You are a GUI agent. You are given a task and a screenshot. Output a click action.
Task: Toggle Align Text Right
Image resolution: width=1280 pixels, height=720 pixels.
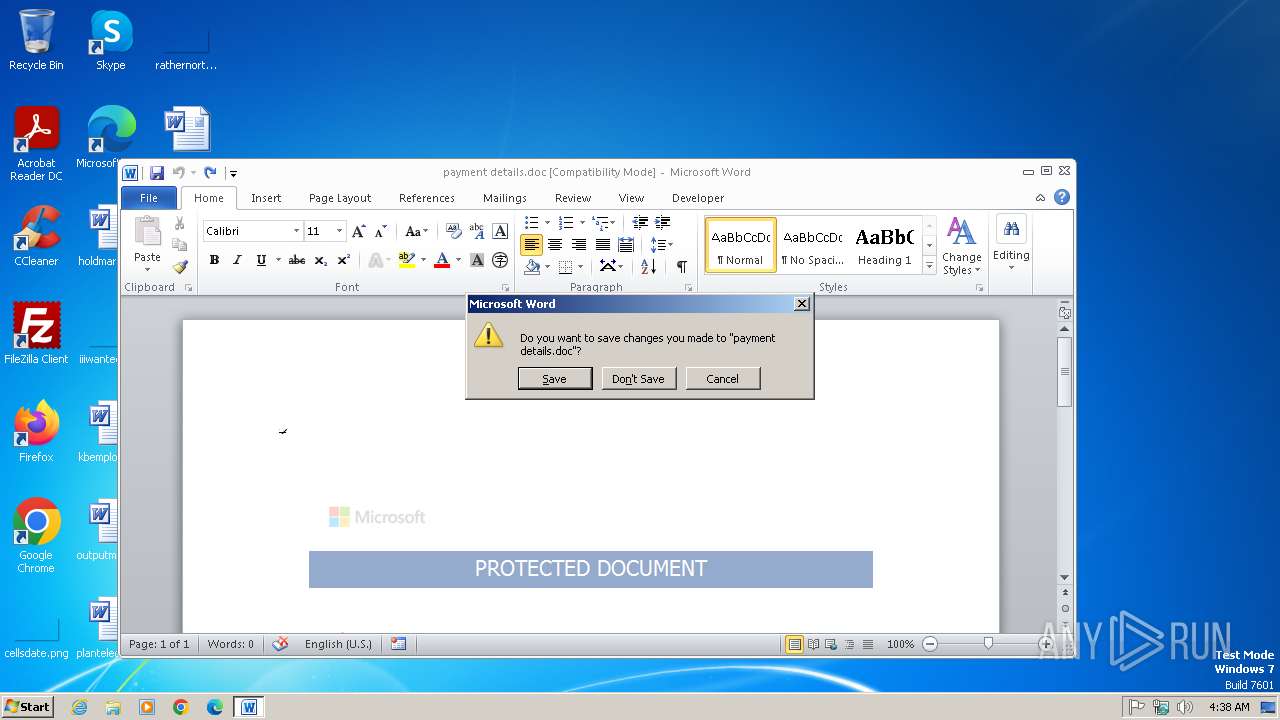[578, 244]
